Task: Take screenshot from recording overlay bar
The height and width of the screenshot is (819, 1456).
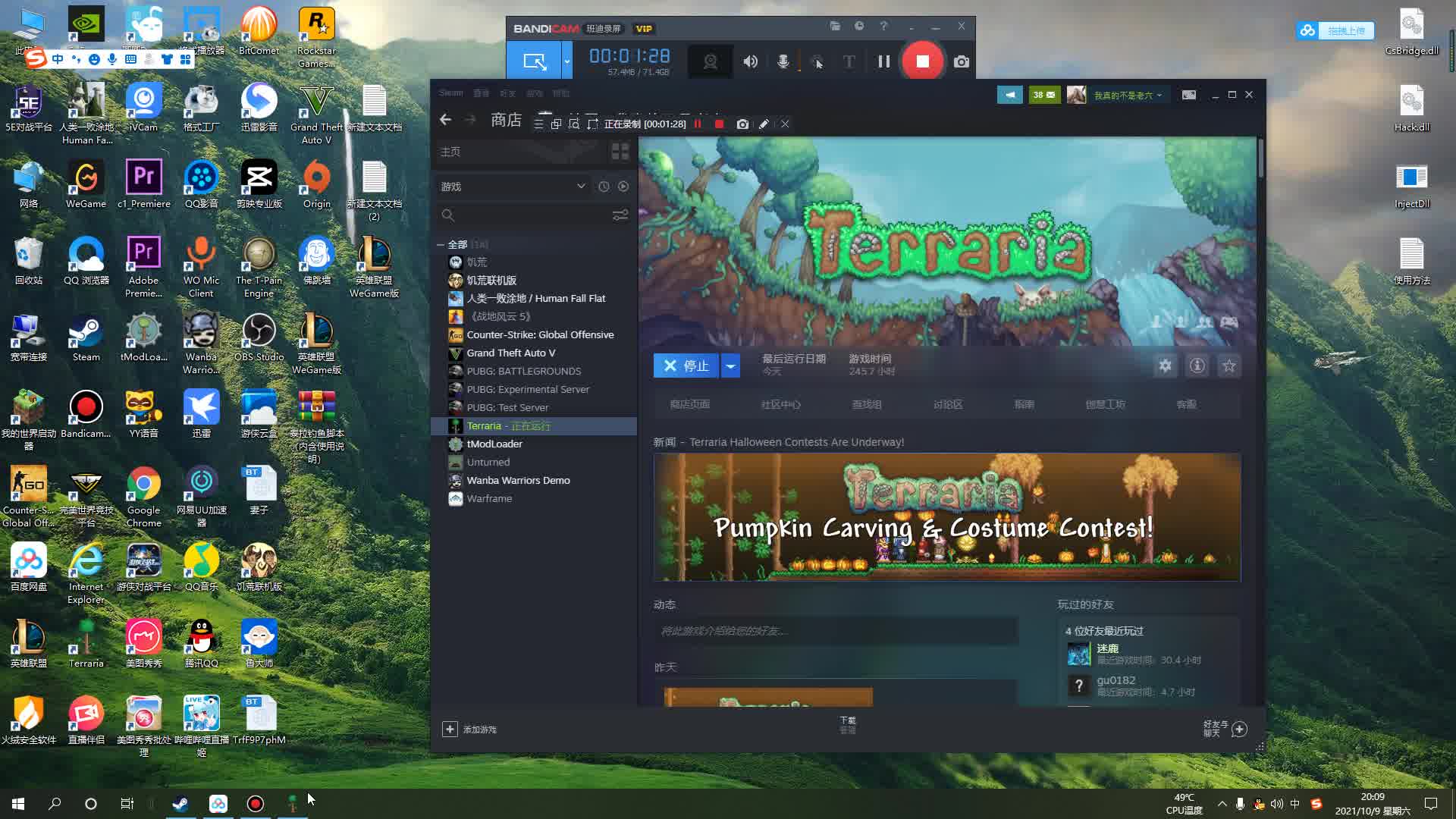Action: click(x=742, y=124)
